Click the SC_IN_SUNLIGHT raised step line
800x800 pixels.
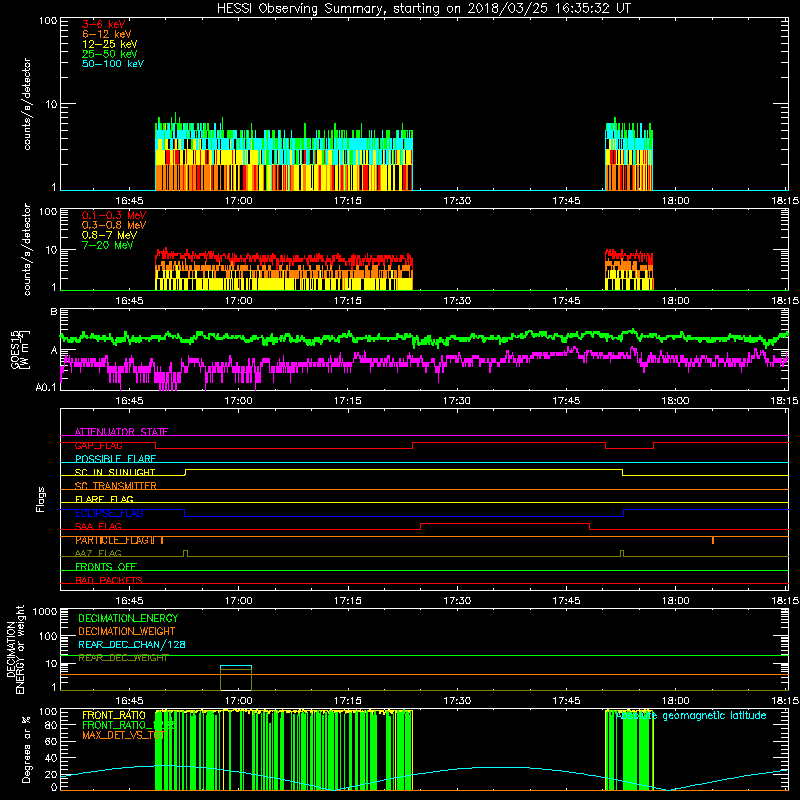(x=404, y=469)
